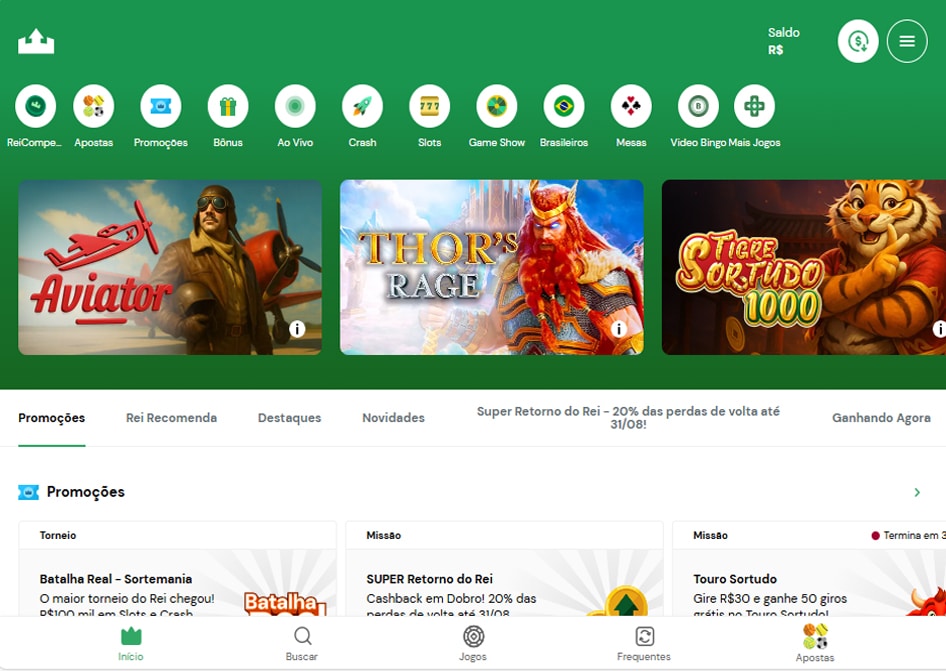Open the Ao Vivo live category
Viewport: 946px width, 671px height.
295,106
